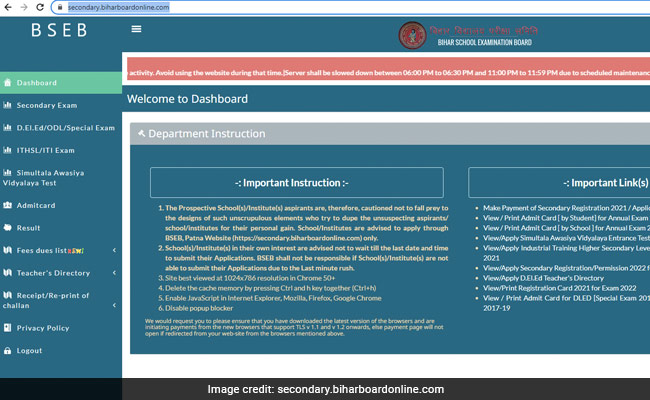Click the Result sidebar icon
The height and width of the screenshot is (400, 650).
8,228
